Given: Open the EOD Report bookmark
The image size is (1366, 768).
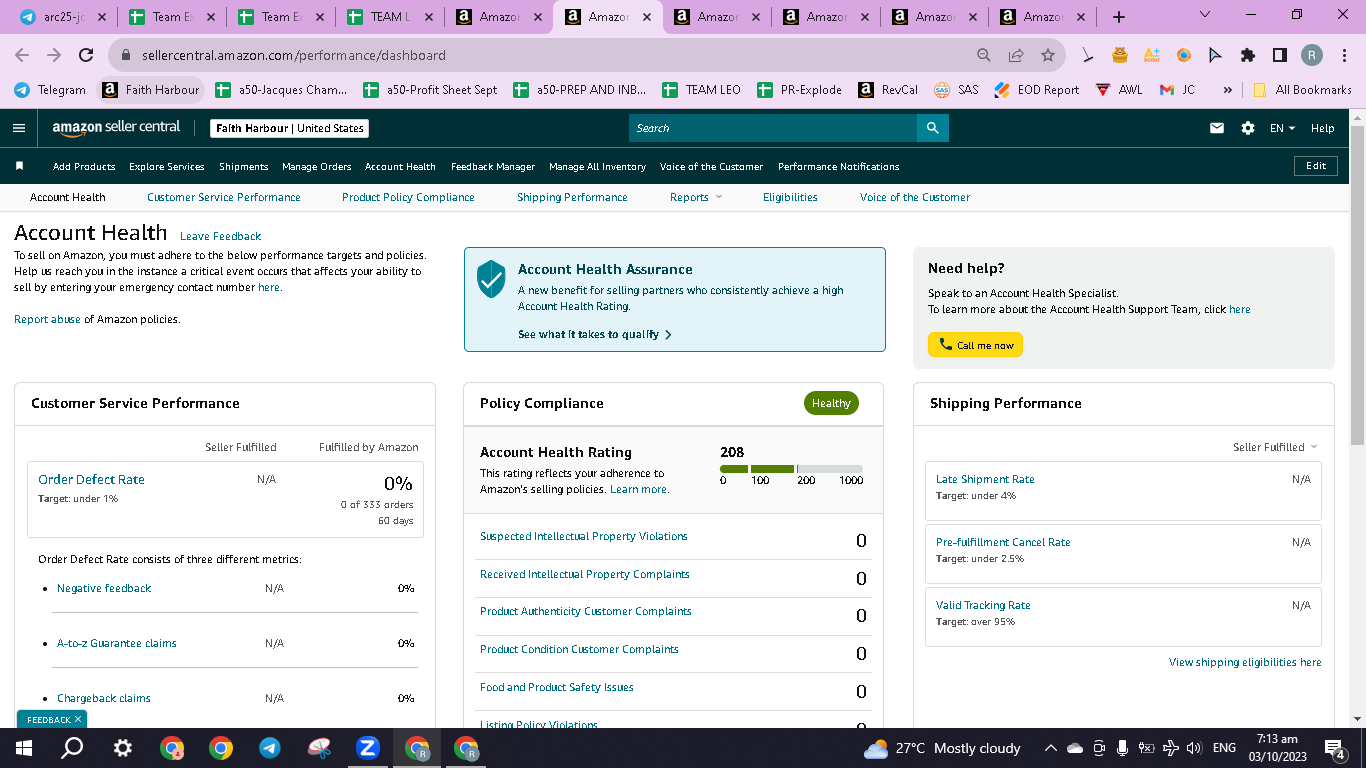Looking at the screenshot, I should [1036, 90].
